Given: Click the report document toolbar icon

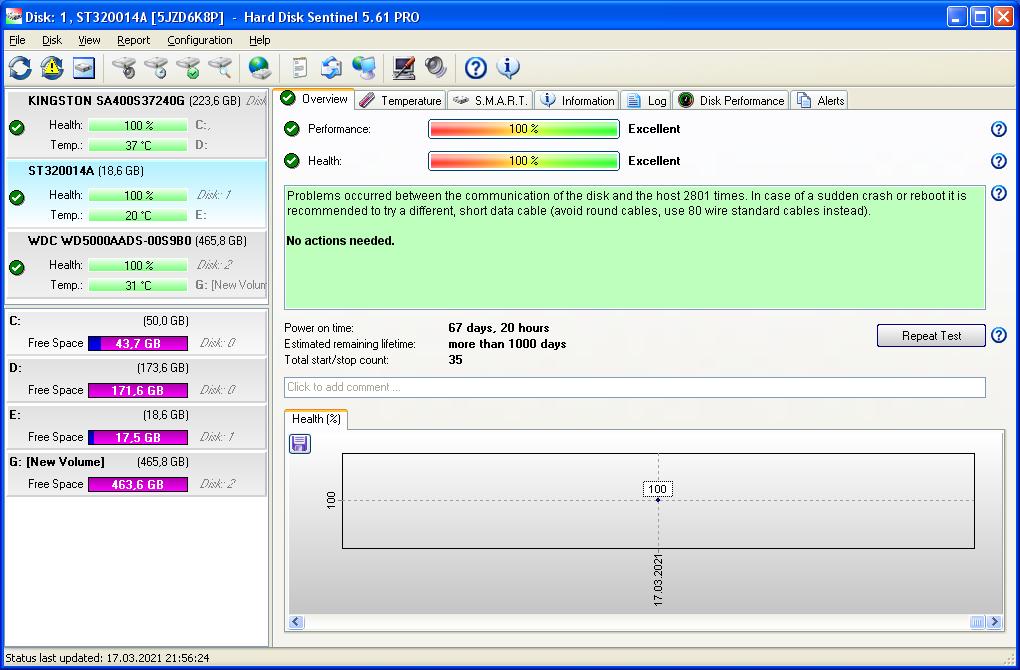Looking at the screenshot, I should tap(300, 68).
